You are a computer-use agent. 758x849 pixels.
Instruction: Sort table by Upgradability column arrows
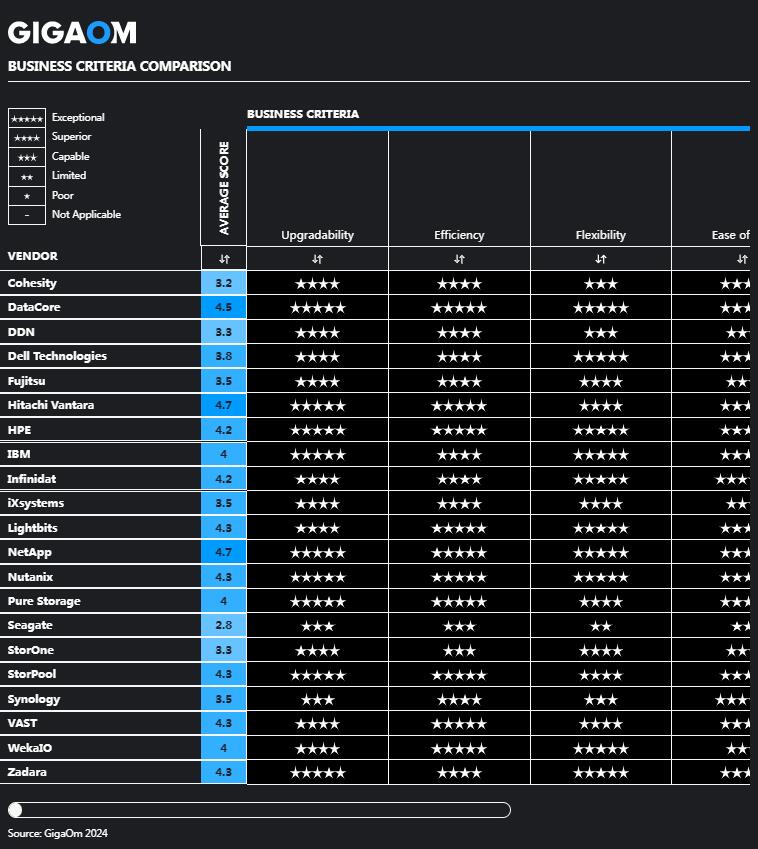tap(317, 259)
